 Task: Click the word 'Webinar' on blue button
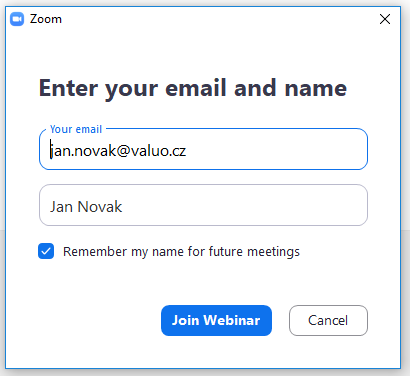232,320
